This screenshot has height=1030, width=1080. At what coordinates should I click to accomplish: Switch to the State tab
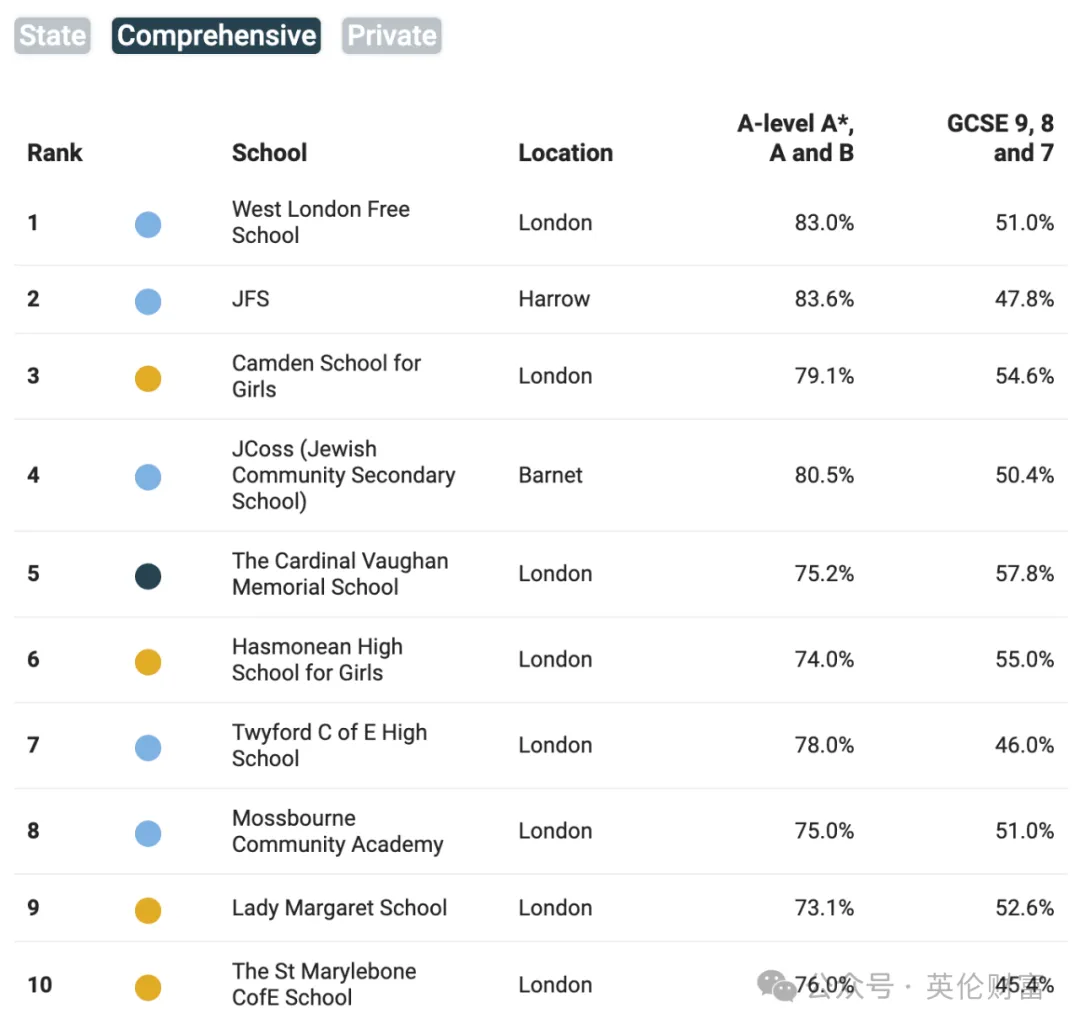click(x=52, y=36)
